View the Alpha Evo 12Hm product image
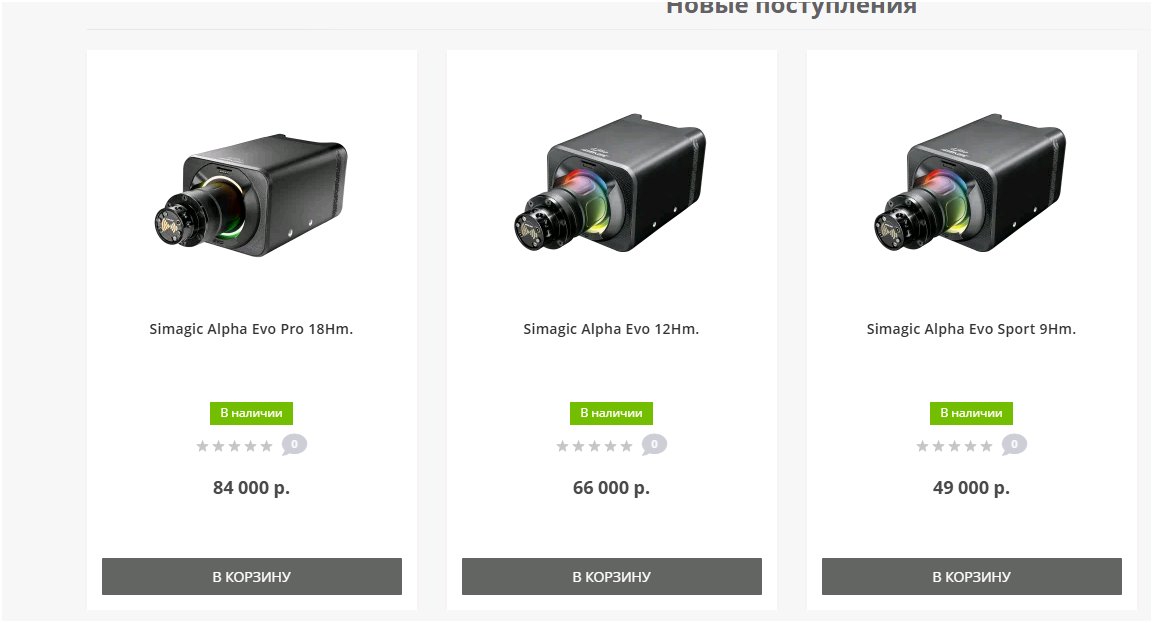 point(610,182)
